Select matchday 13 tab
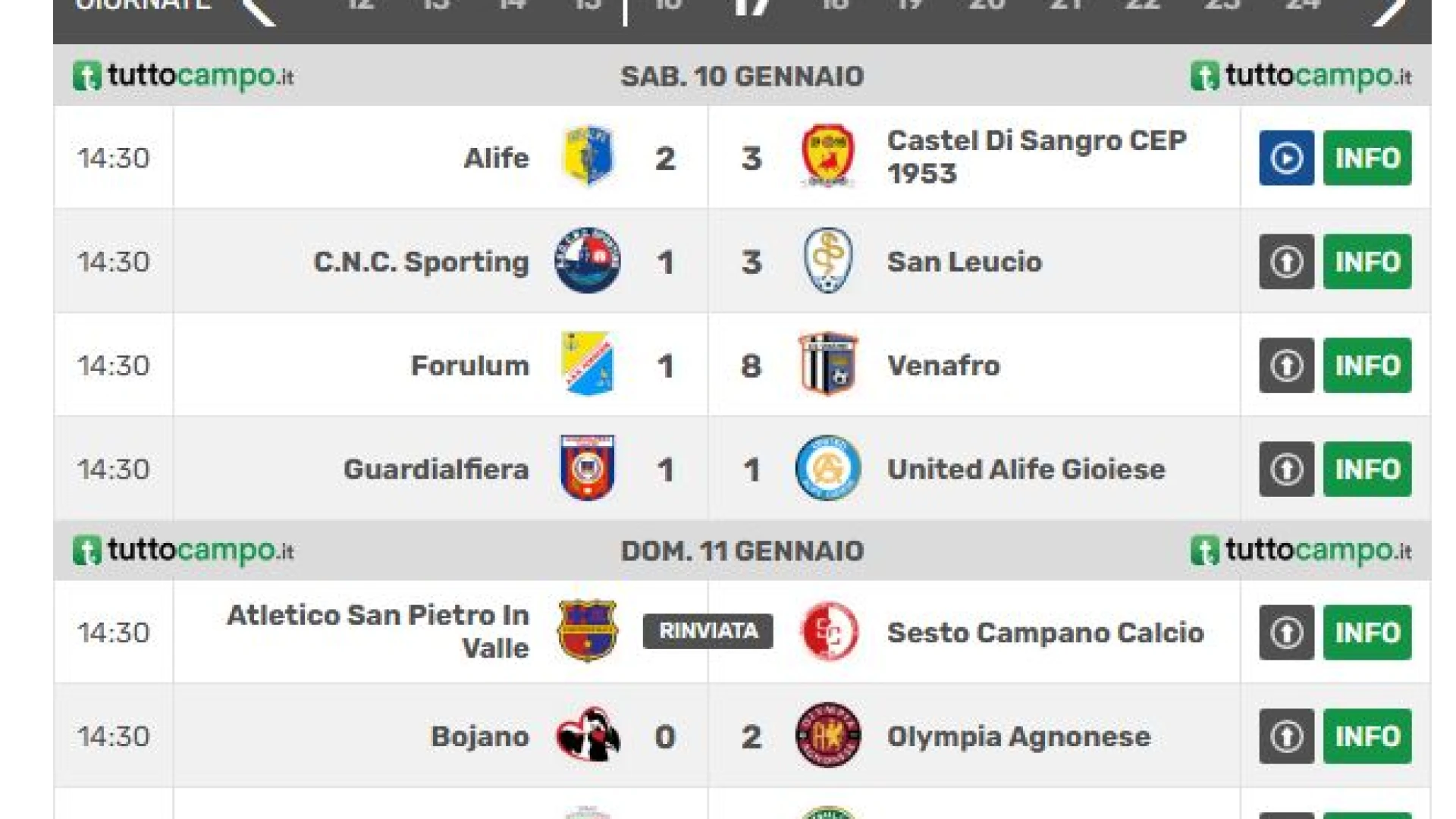The height and width of the screenshot is (819, 1456). (436, 6)
